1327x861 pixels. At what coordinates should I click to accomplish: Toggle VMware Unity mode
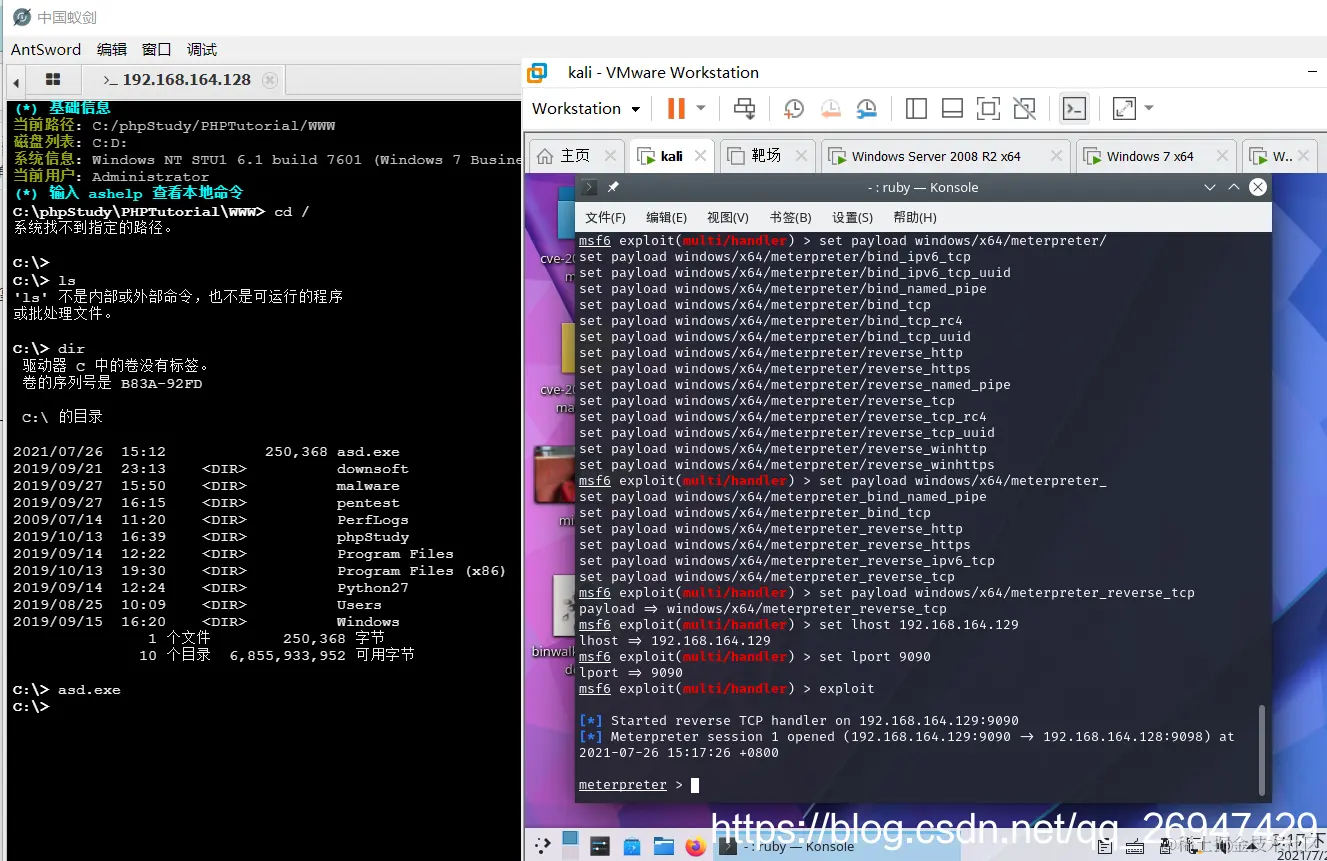click(1024, 108)
